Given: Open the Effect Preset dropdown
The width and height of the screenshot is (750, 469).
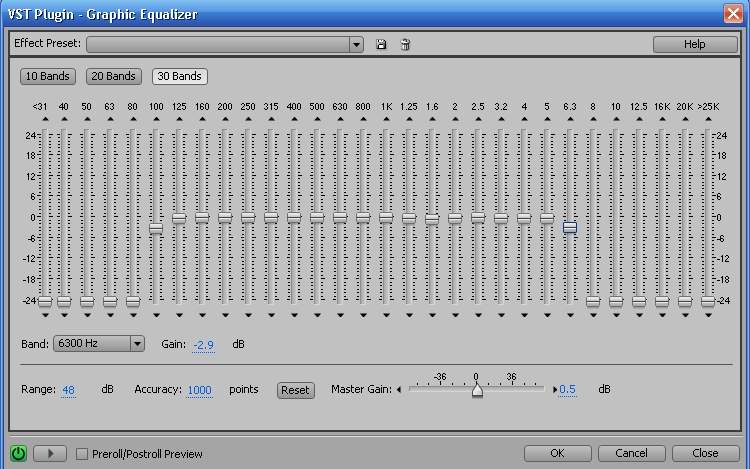Looking at the screenshot, I should click(x=356, y=45).
